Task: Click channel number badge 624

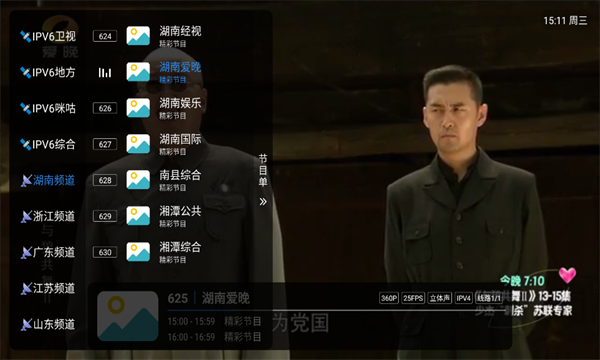Action: coord(105,36)
